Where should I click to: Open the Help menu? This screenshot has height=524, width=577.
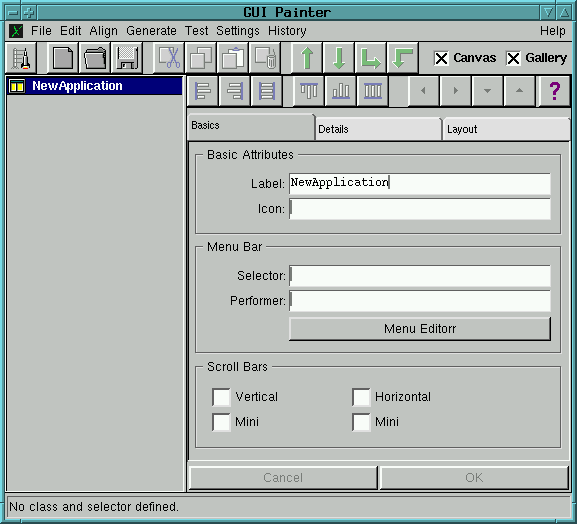tap(553, 31)
